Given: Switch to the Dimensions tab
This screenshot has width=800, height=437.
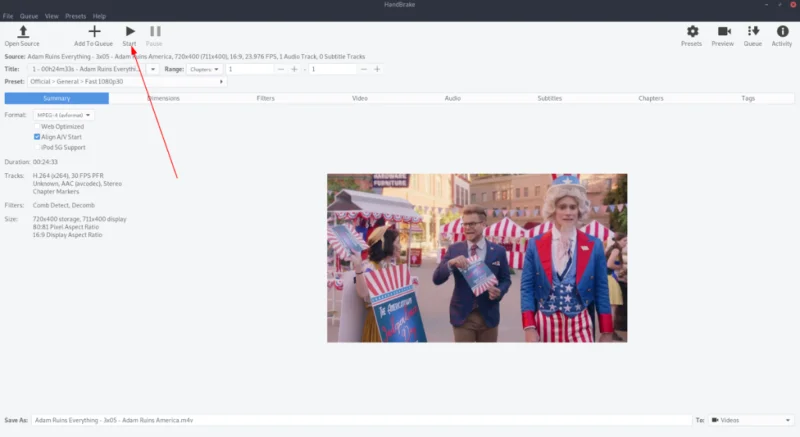Looking at the screenshot, I should [x=163, y=98].
